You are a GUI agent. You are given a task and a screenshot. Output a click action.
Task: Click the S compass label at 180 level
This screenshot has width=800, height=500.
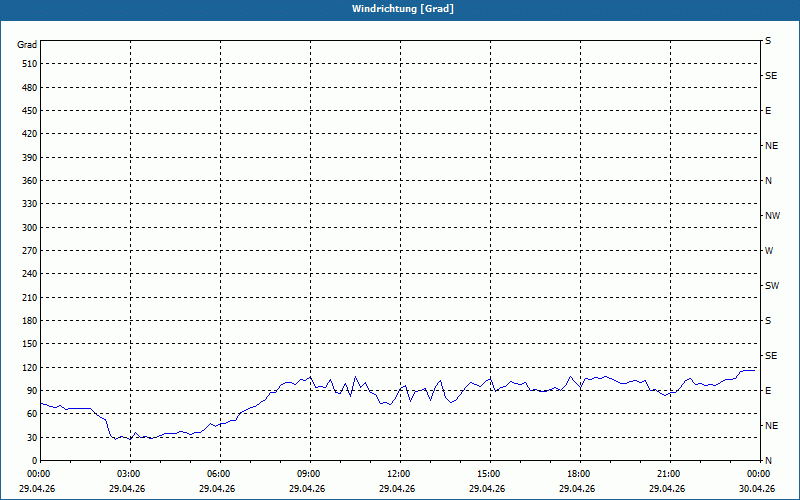click(x=768, y=321)
